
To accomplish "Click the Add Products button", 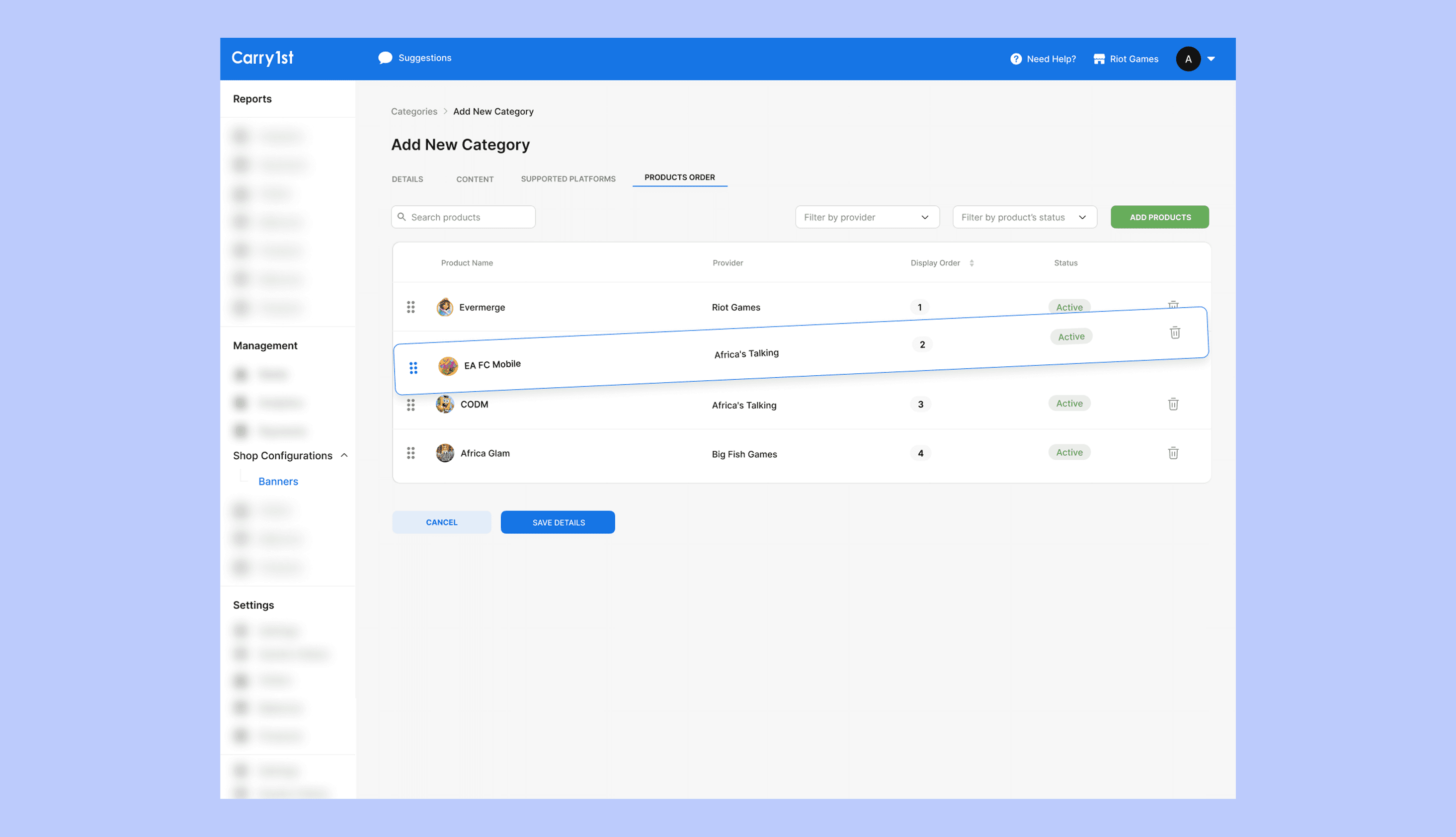I will (1159, 217).
